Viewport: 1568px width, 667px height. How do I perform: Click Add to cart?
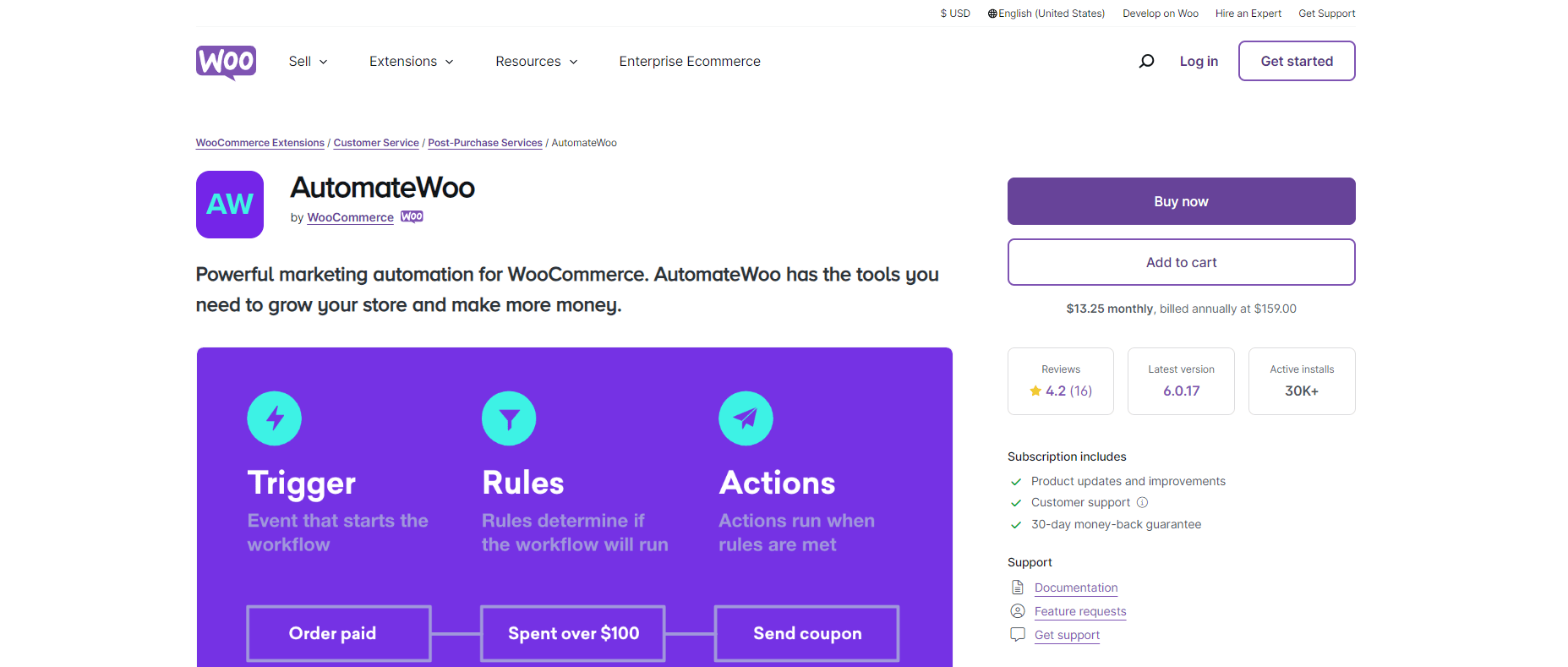[1180, 262]
